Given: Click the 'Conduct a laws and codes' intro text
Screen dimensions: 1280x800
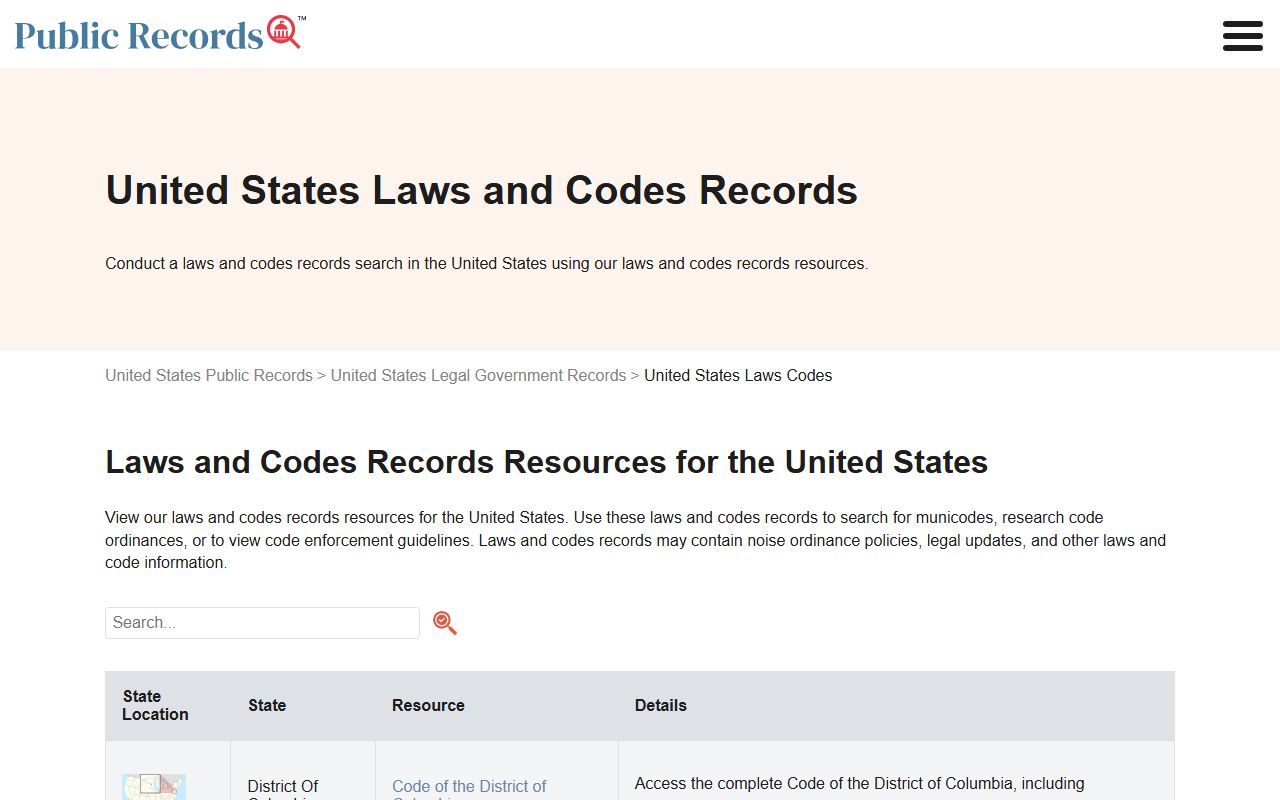Looking at the screenshot, I should (486, 264).
